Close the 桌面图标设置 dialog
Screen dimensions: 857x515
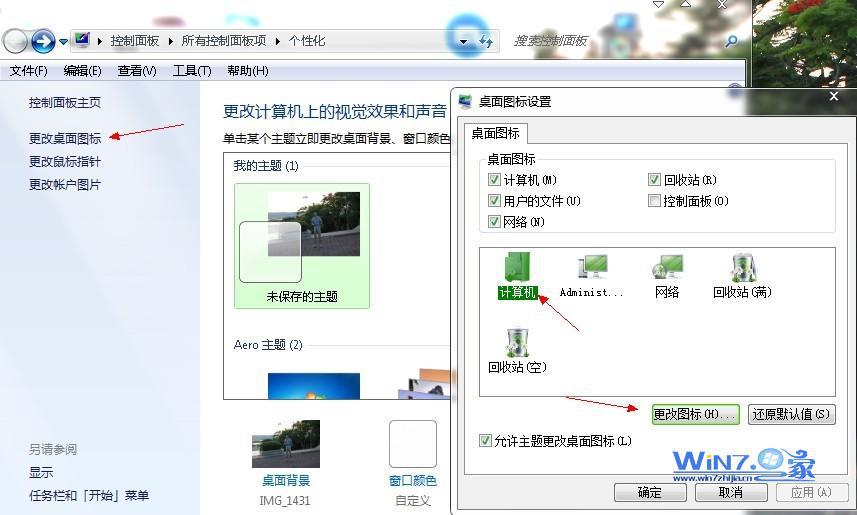pyautogui.click(x=833, y=96)
